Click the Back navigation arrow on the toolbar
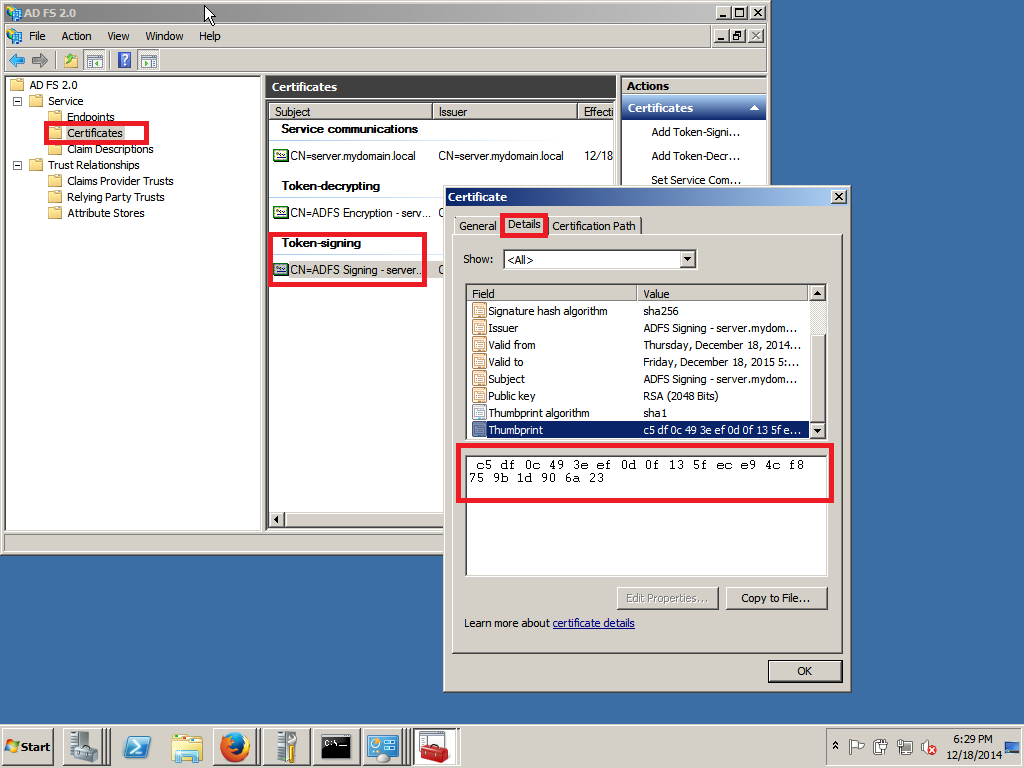 tap(17, 60)
